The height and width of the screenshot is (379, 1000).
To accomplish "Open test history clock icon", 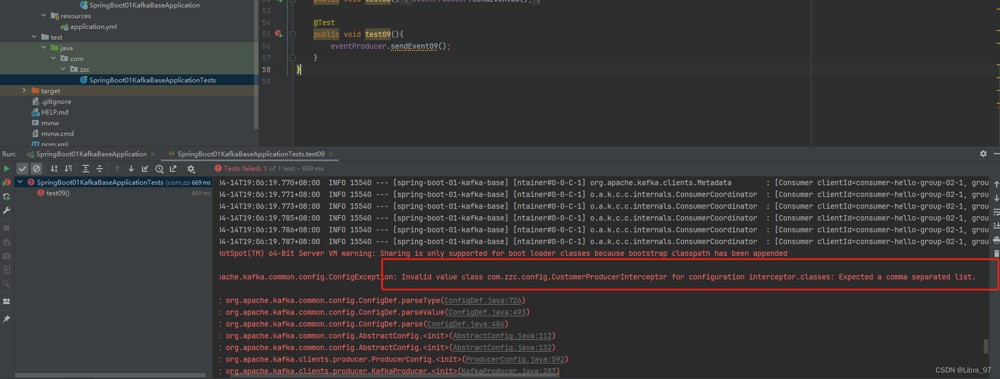I will tap(159, 168).
